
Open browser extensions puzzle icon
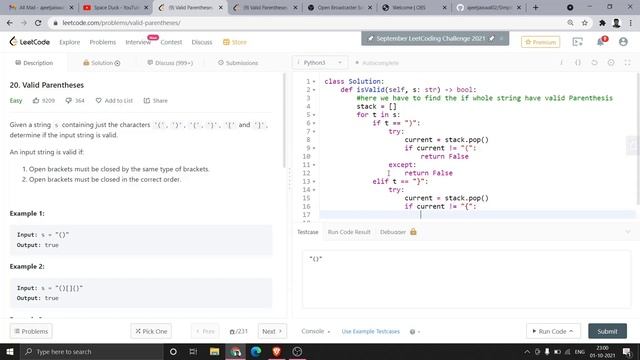602,23
